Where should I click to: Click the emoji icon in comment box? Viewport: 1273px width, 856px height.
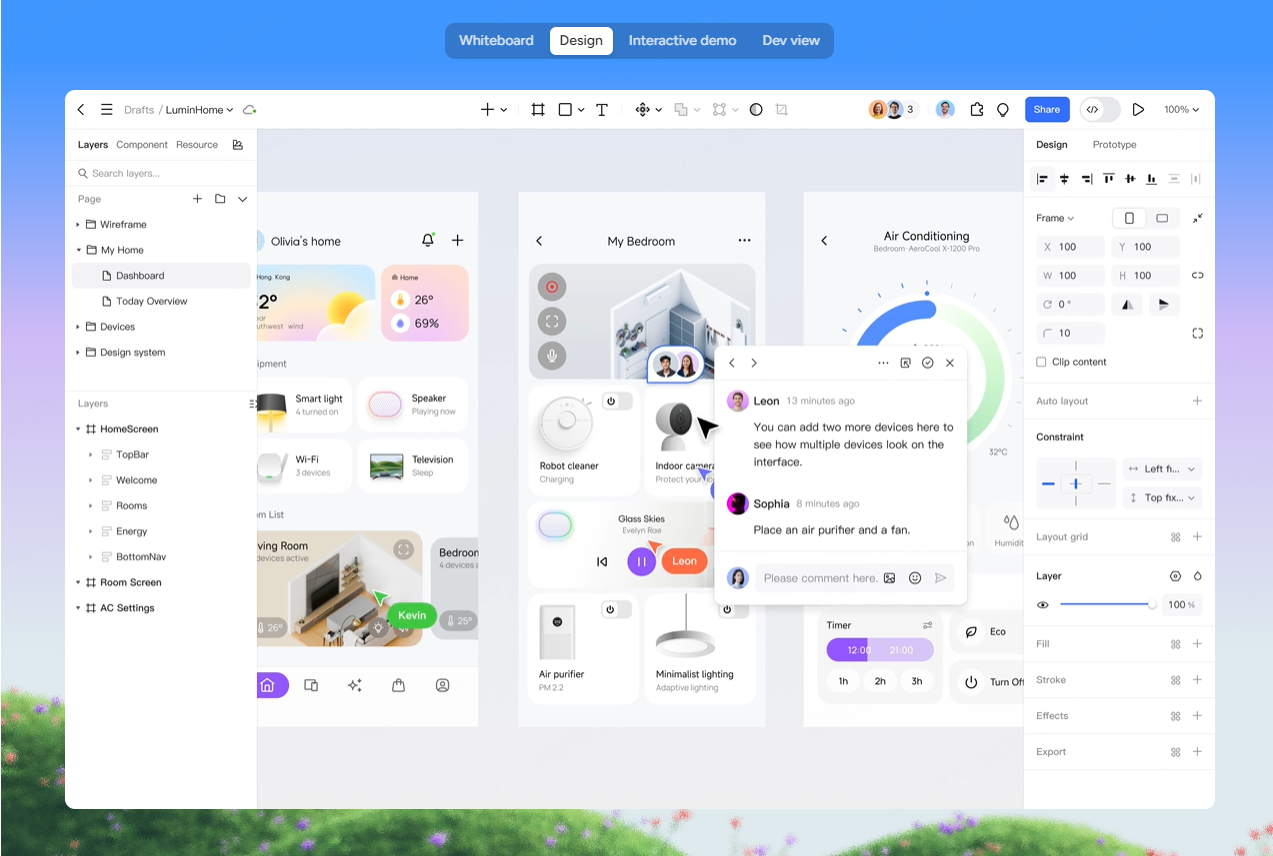click(x=915, y=578)
